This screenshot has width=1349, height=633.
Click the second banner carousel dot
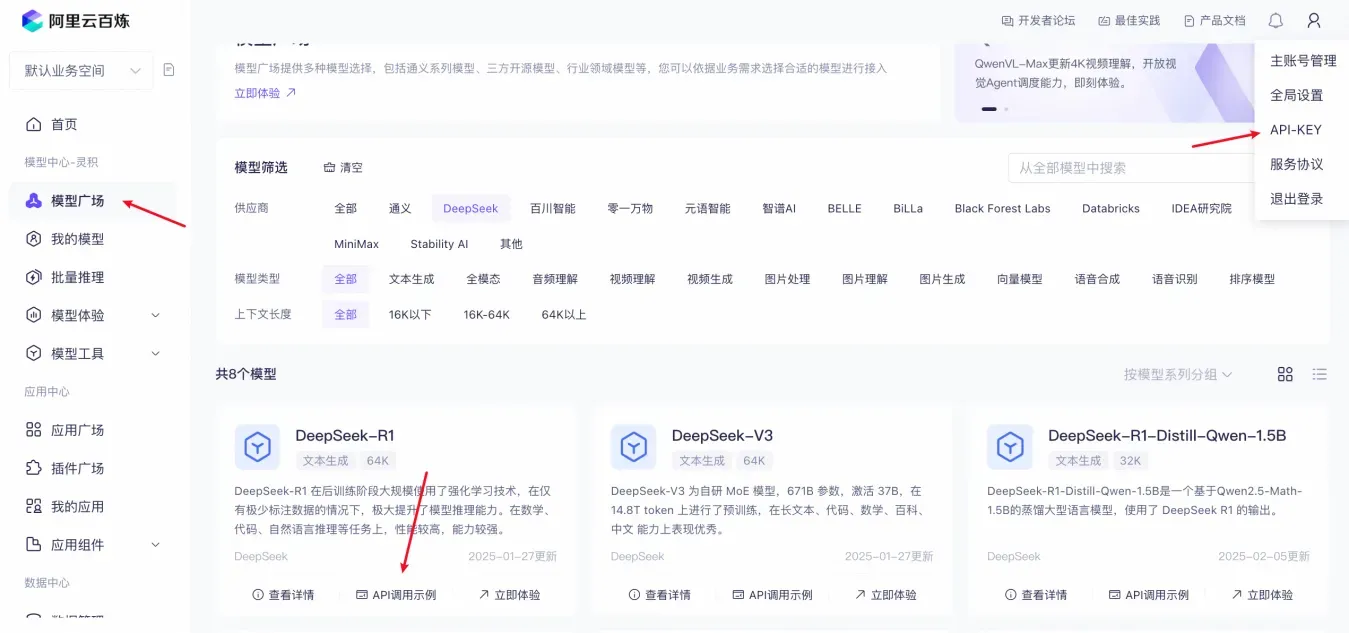click(1006, 108)
